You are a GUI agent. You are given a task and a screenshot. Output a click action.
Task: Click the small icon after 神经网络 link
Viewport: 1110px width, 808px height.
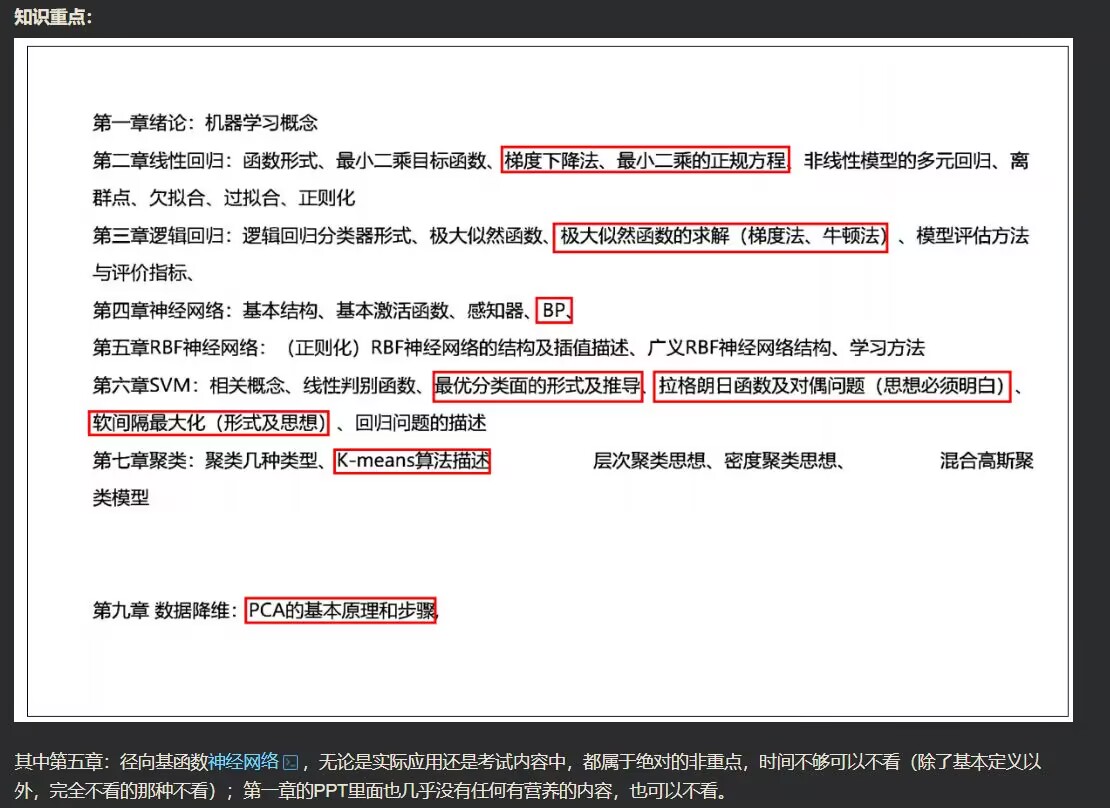(x=291, y=763)
